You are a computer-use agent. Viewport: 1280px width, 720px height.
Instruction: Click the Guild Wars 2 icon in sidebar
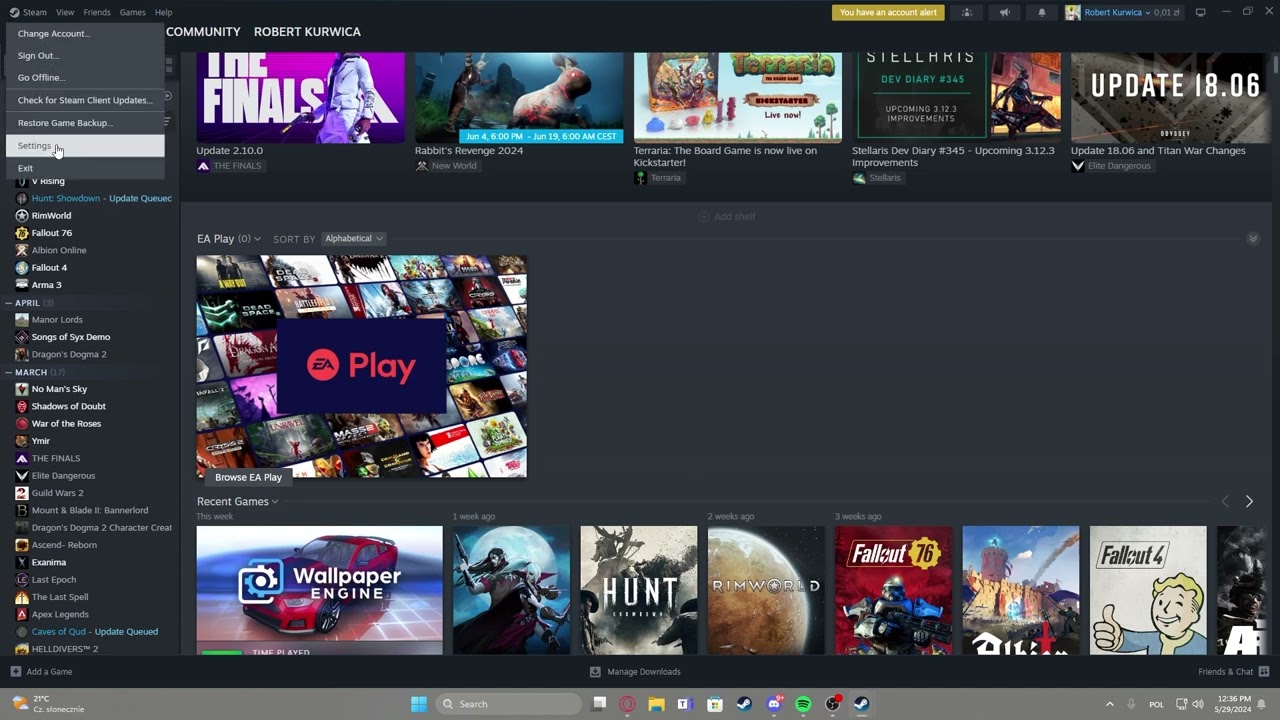pyautogui.click(x=22, y=493)
